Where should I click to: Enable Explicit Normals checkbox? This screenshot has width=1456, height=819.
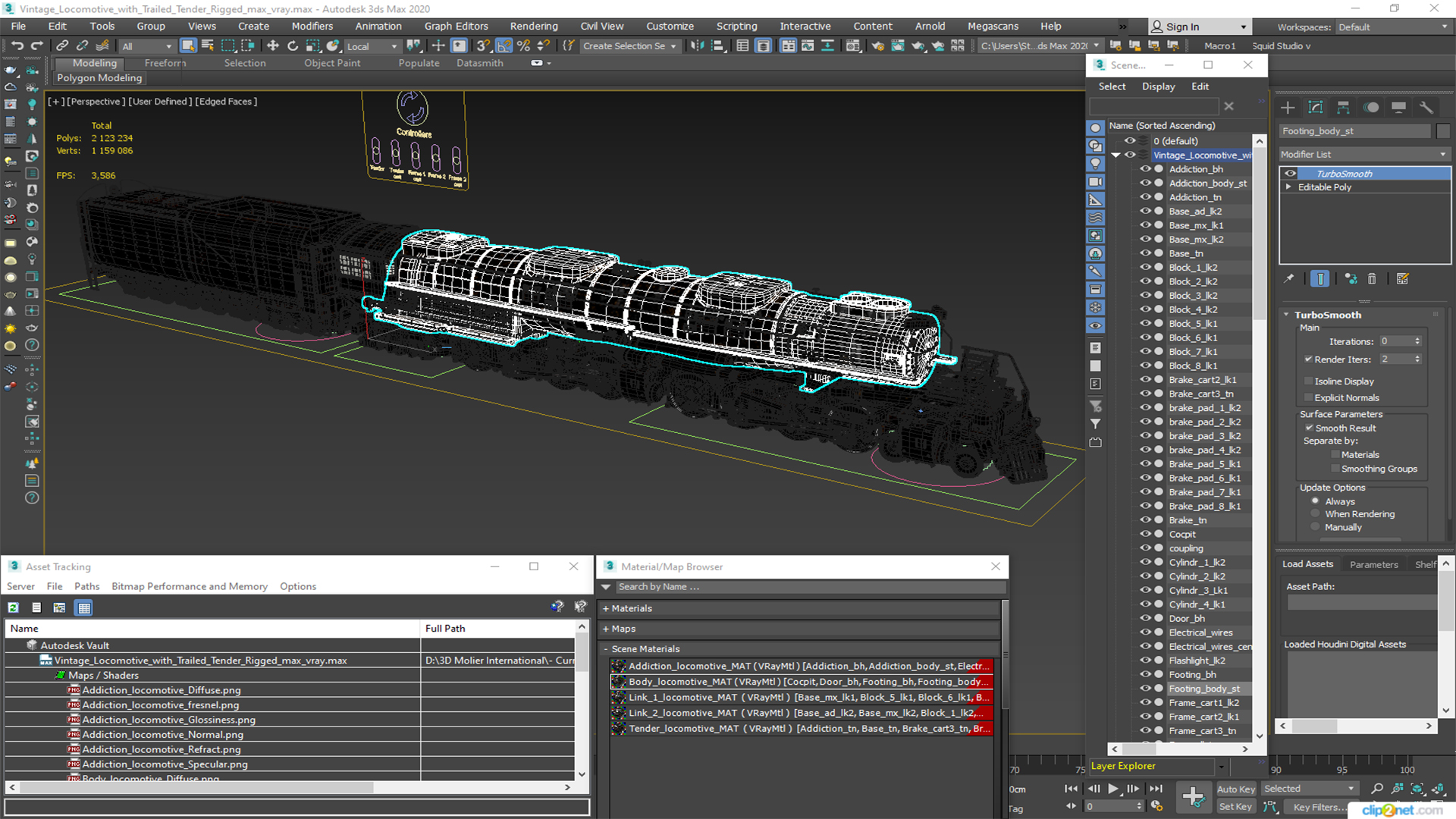coord(1308,398)
